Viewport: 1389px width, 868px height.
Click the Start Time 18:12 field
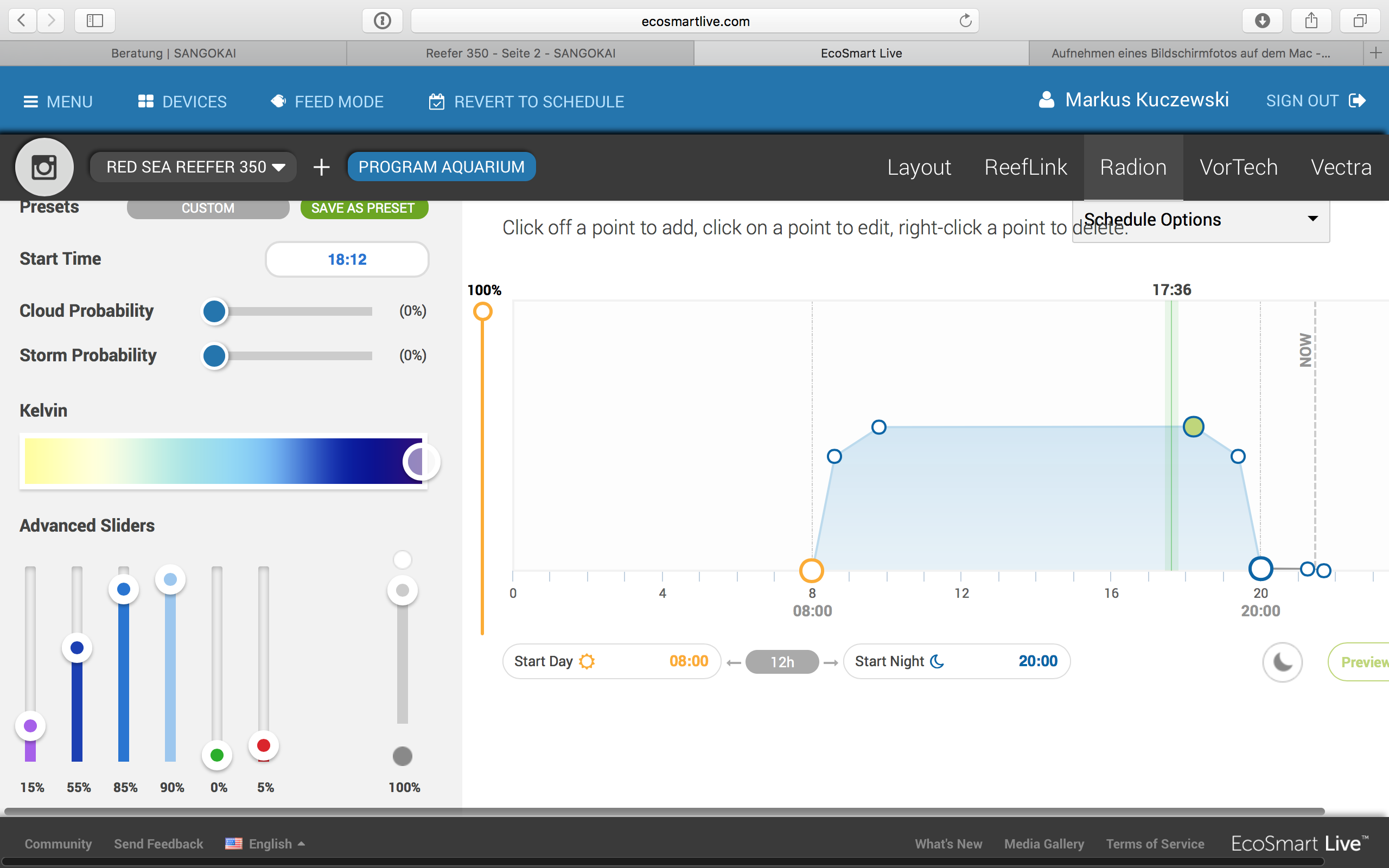347,259
